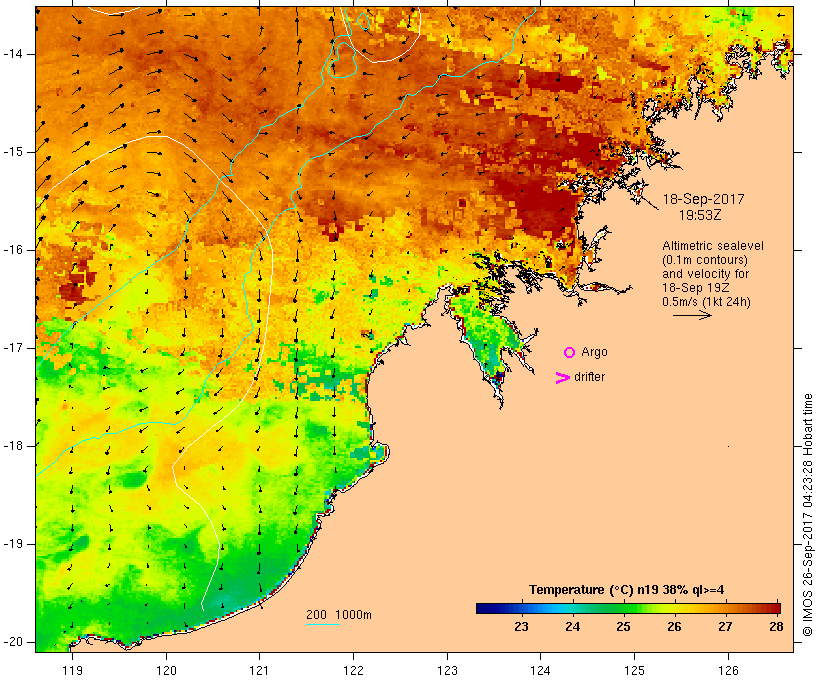This screenshot has height=680, width=820.
Task: Click the 'Temperature (°C) n19 38% ql>=4' title
Action: click(x=627, y=590)
